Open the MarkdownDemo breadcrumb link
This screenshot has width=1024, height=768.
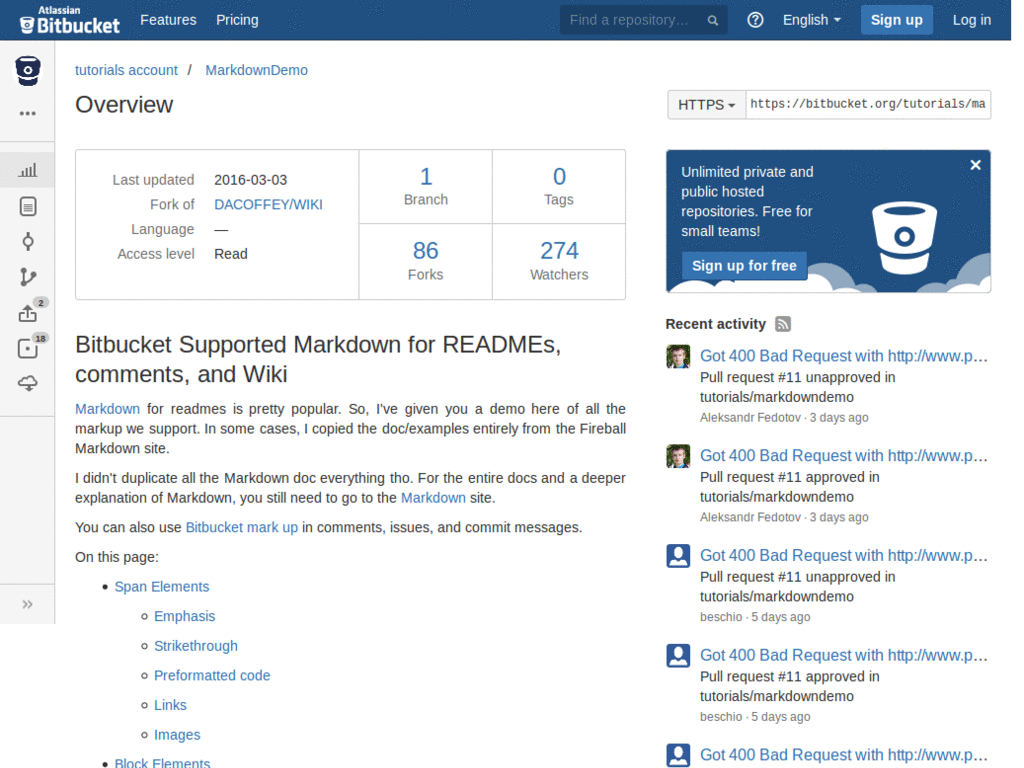tap(257, 70)
